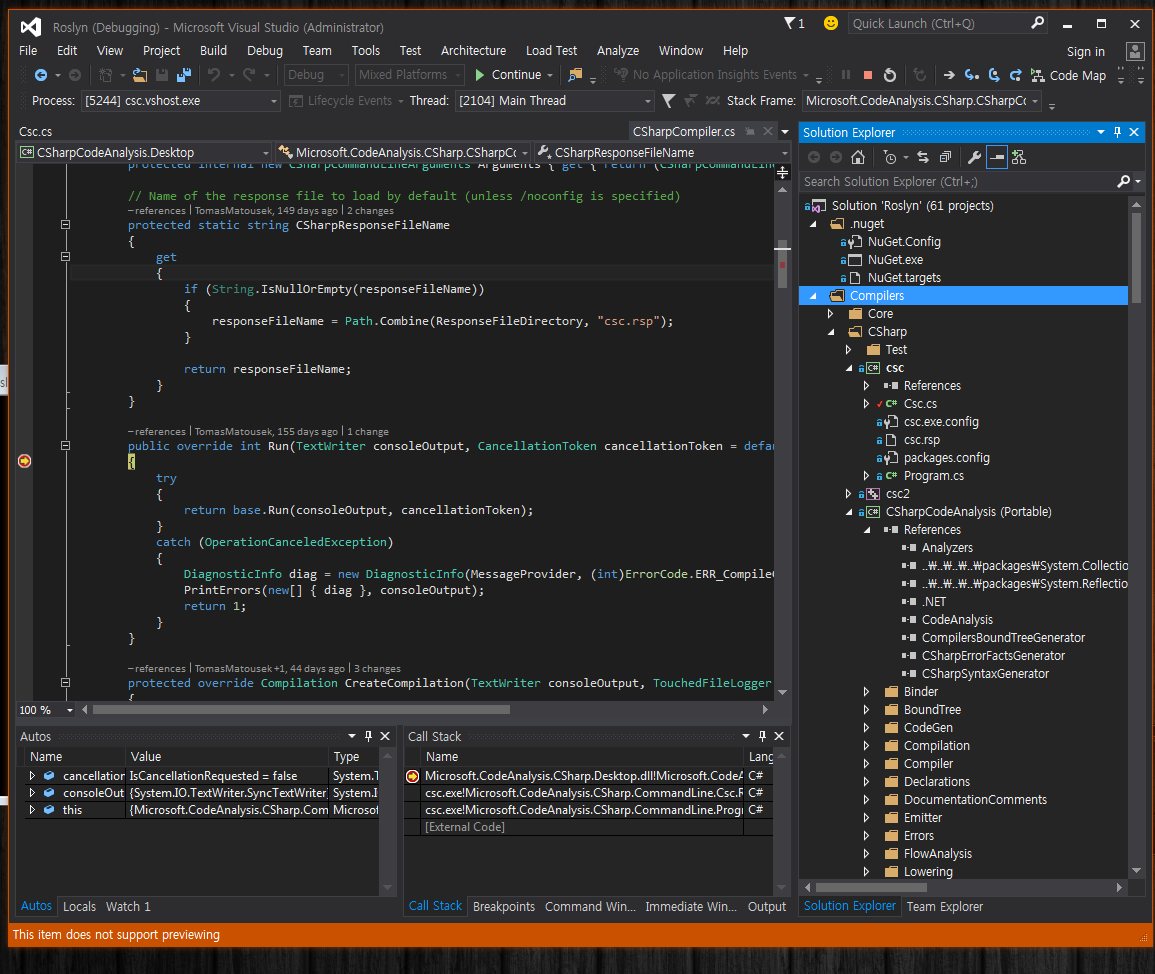Click the Restart debugging icon

click(x=889, y=75)
